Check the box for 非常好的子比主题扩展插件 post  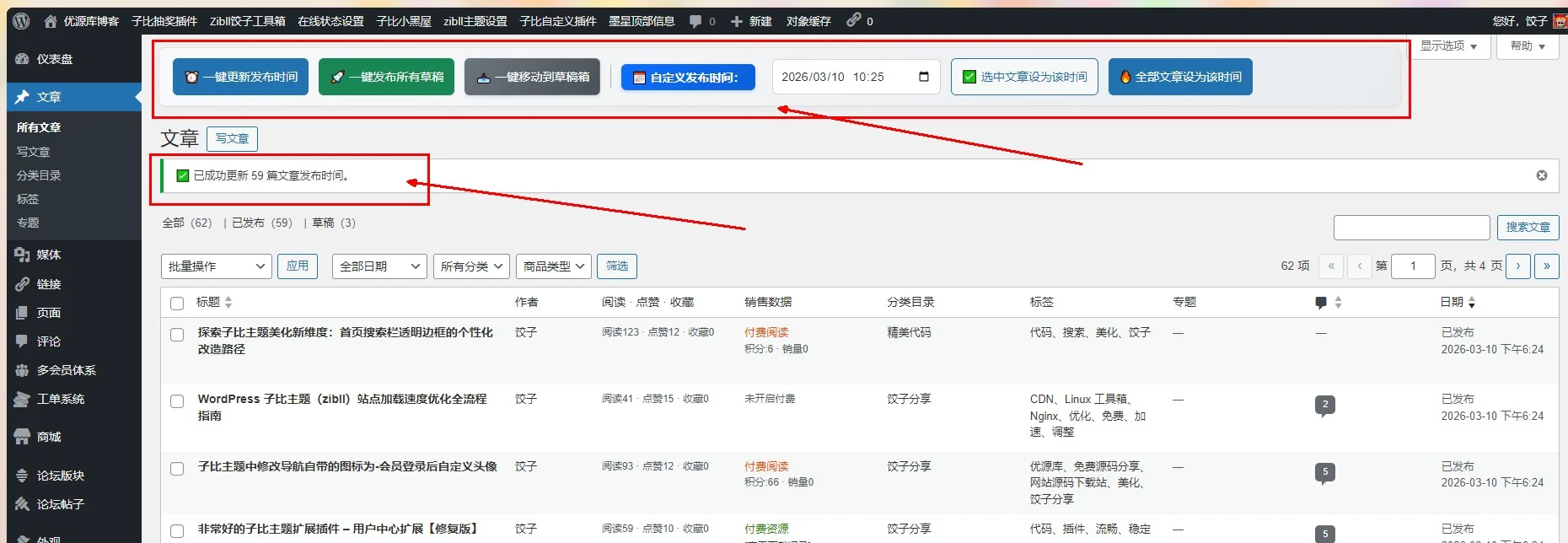[x=177, y=531]
